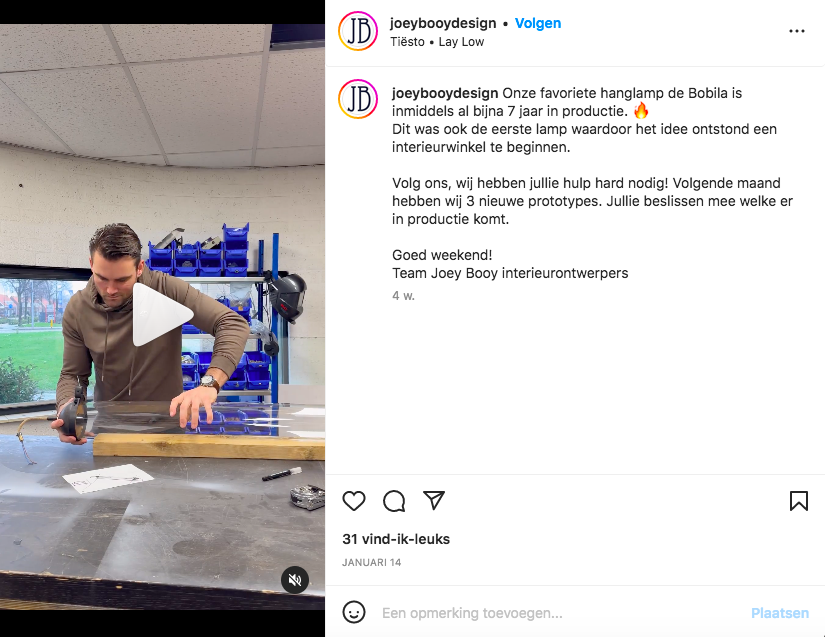
Task: Open the joeybooydesign username in the caption
Action: click(445, 93)
